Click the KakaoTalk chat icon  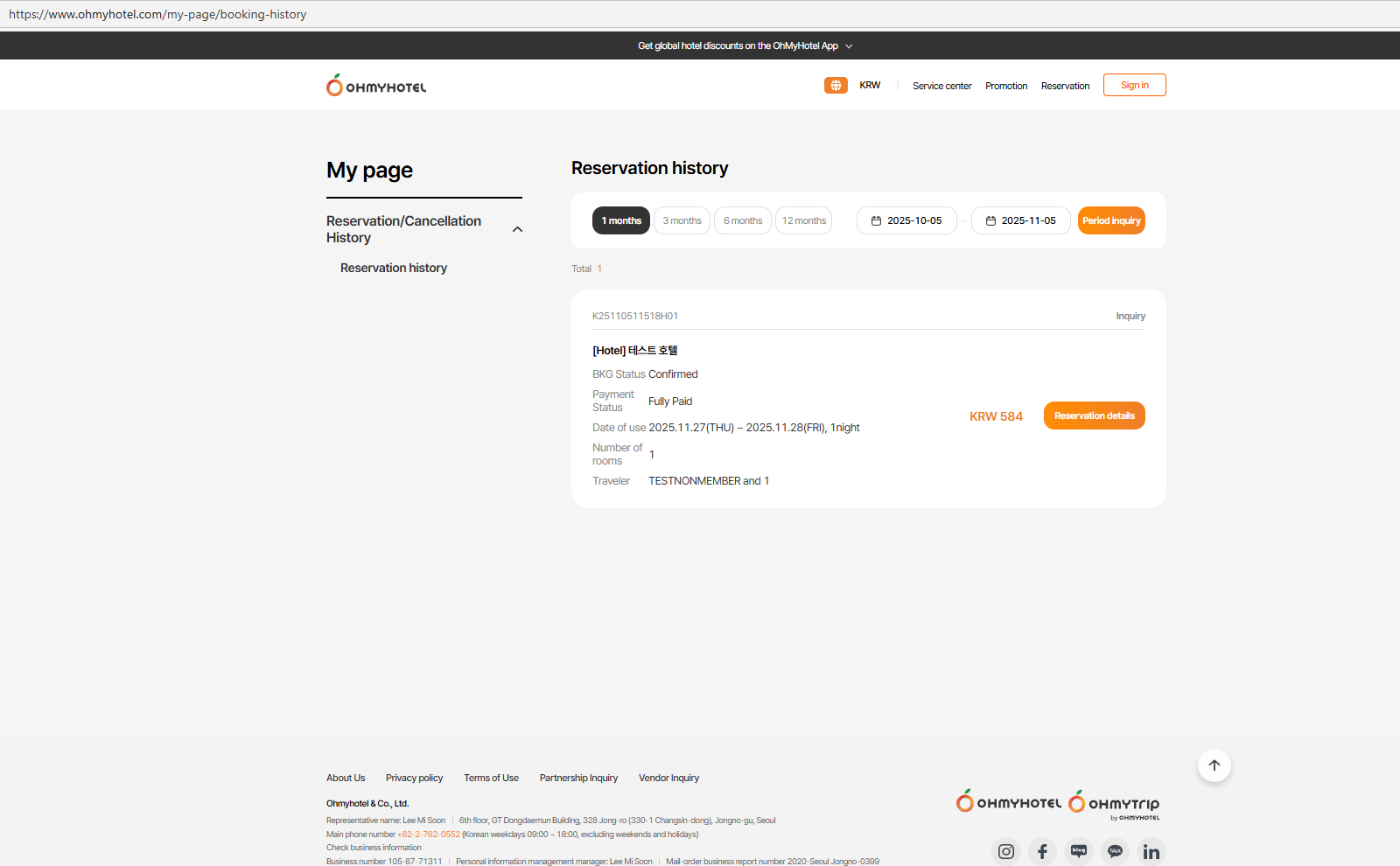[x=1115, y=851]
